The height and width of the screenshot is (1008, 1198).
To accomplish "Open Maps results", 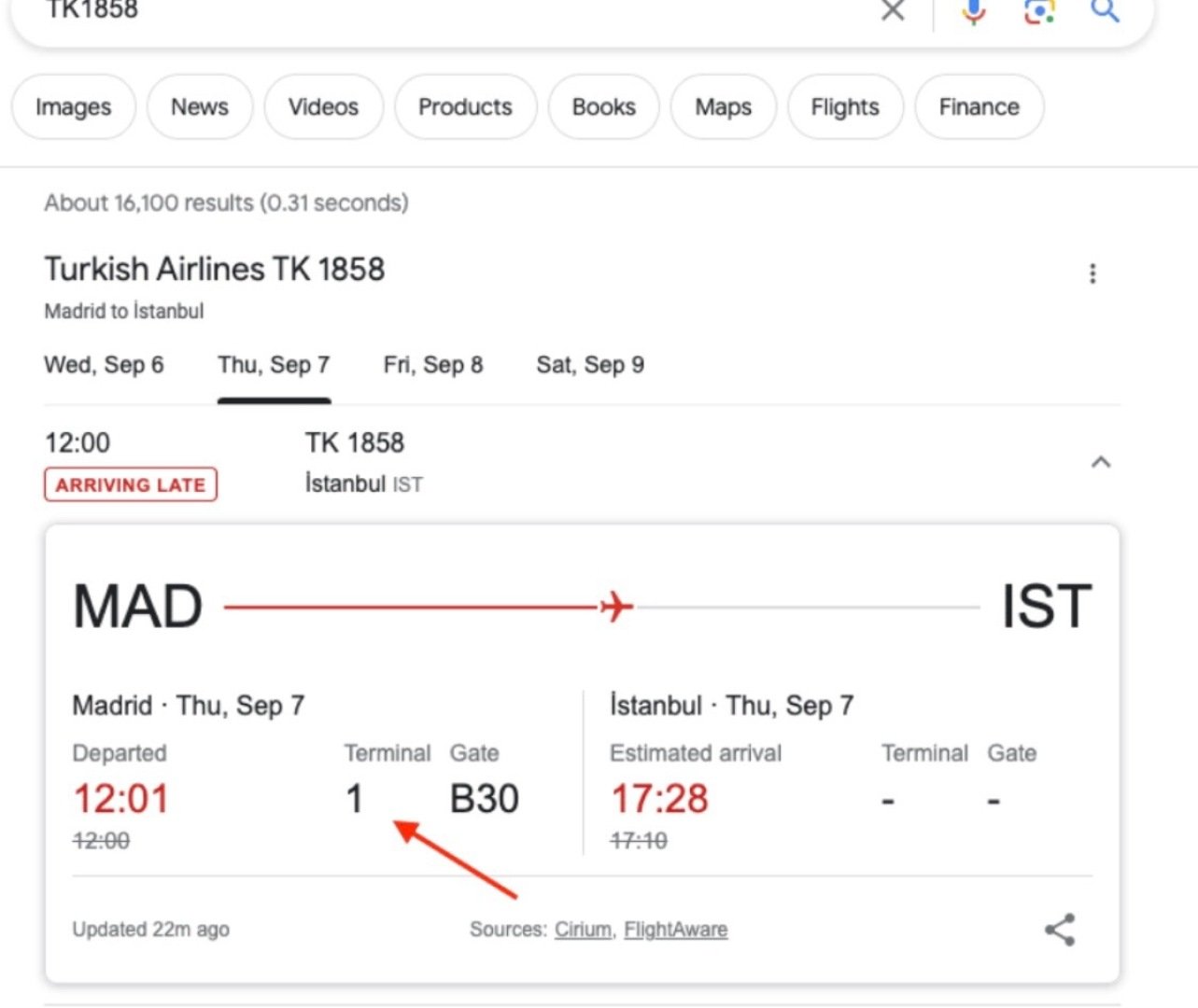I will (x=723, y=107).
